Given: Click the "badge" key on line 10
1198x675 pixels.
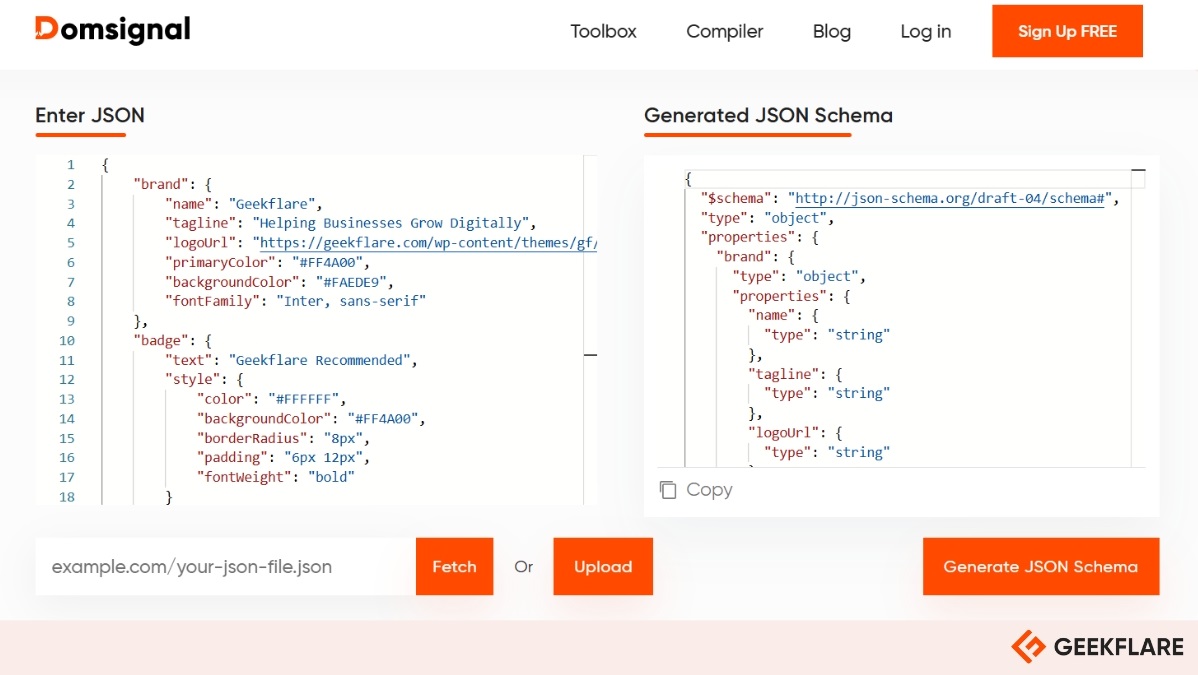Looking at the screenshot, I should coord(160,340).
